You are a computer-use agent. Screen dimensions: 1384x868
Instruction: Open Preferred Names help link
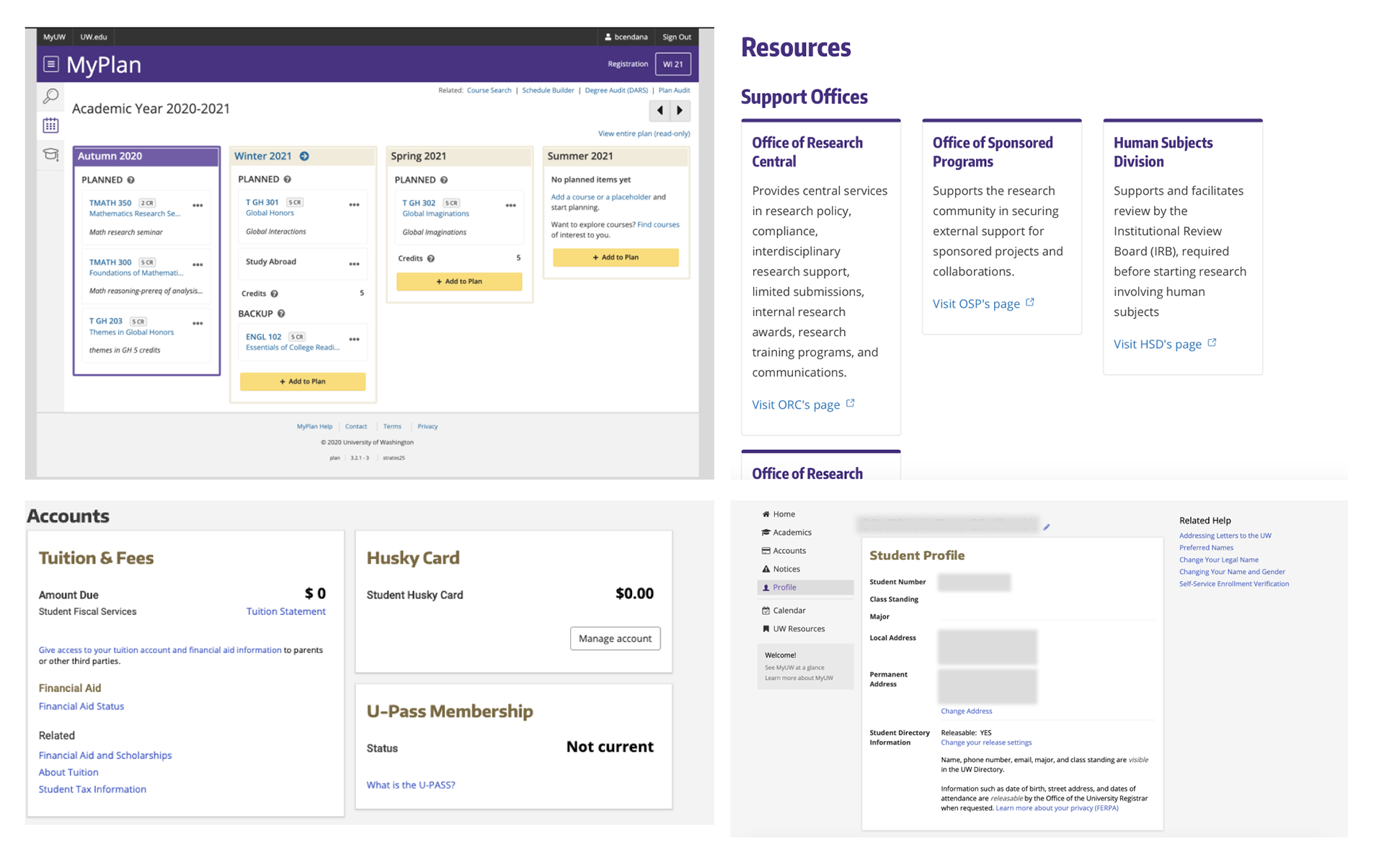click(x=1206, y=548)
